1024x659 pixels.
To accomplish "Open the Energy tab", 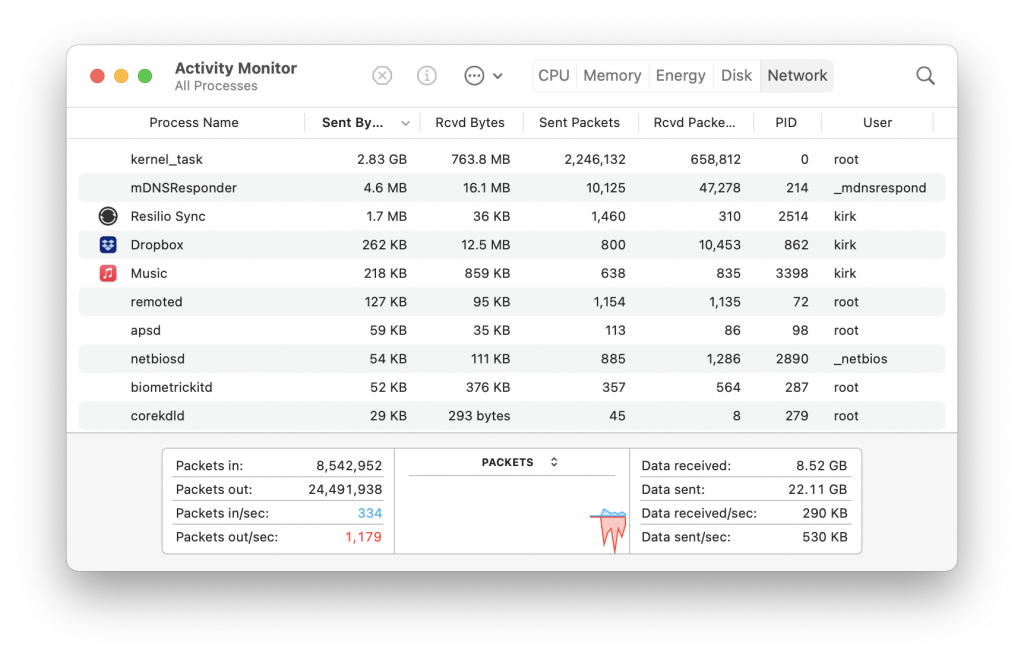I will [x=680, y=76].
